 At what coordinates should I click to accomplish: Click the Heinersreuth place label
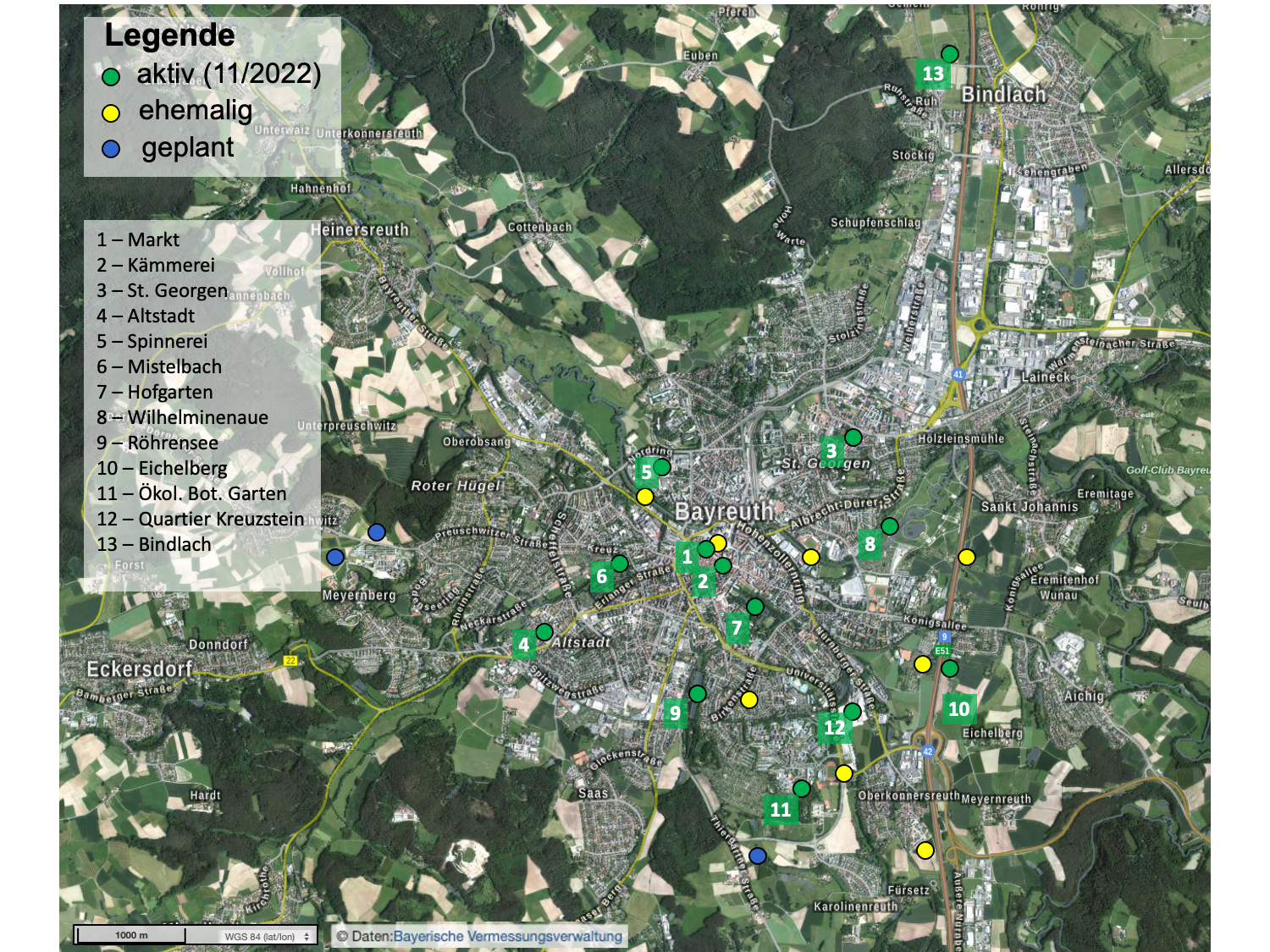360,230
